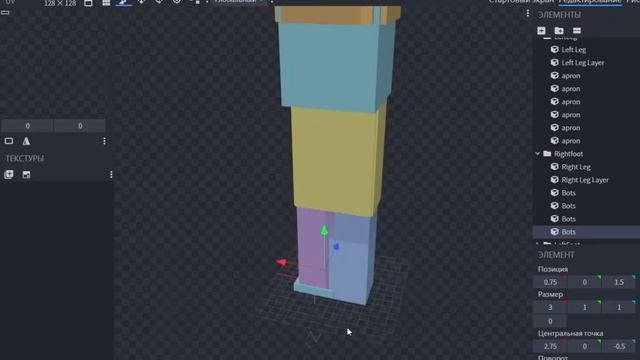Image resolution: width=640 pixels, height=360 pixels.
Task: Click the rectangle icon below UV fields
Action: (x=9, y=141)
